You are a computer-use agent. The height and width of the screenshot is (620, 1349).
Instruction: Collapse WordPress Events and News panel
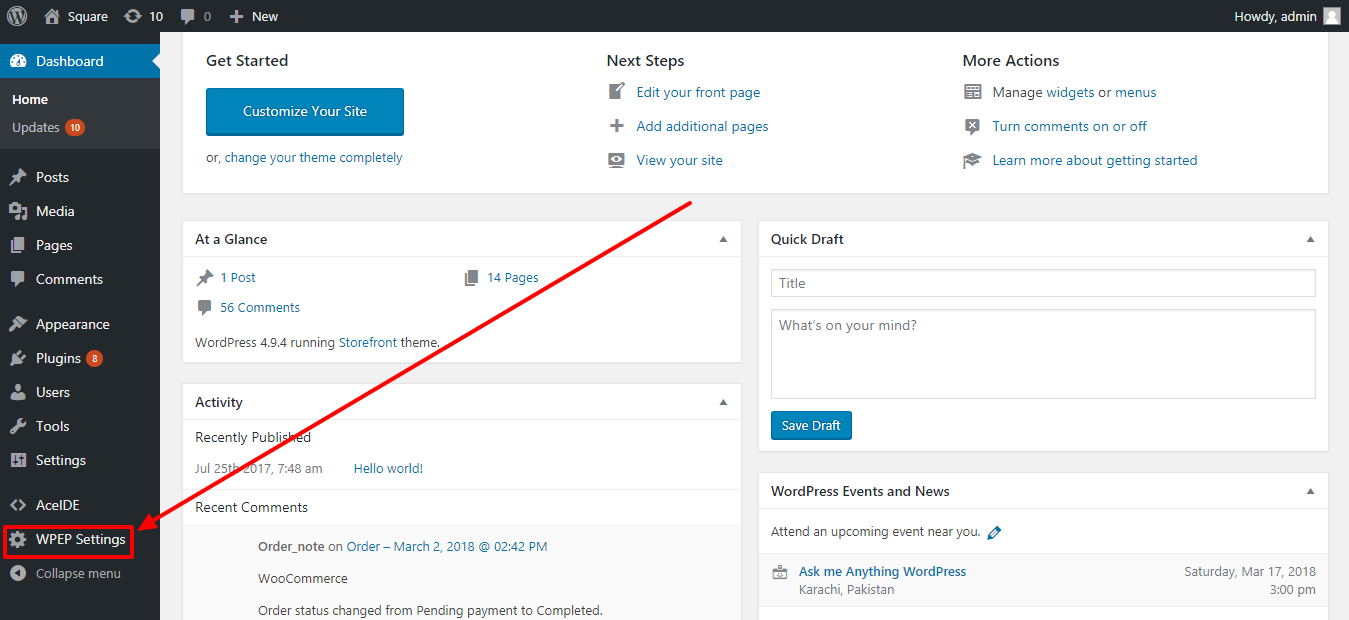tap(1310, 491)
